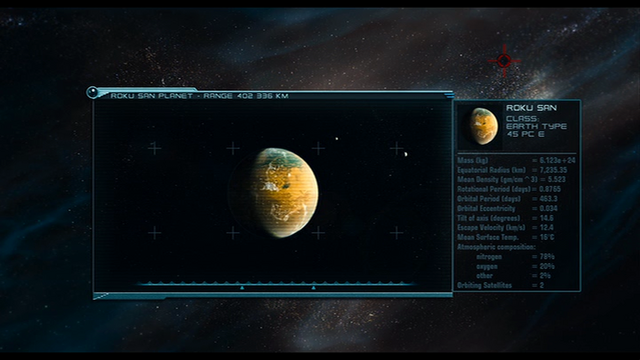Click the right-hand triangle marker on the bottom scale

[313, 288]
